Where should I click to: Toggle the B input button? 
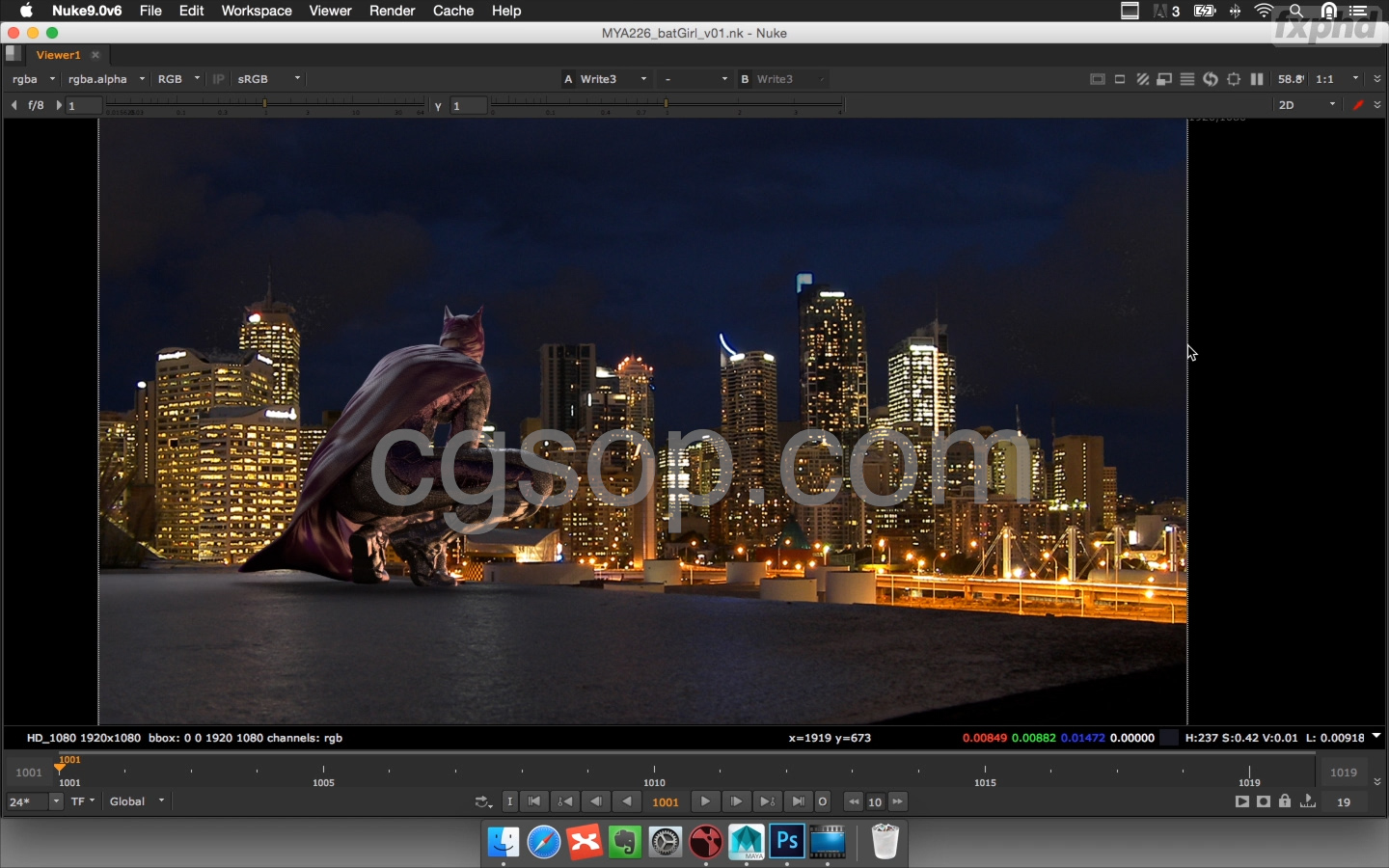coord(745,79)
